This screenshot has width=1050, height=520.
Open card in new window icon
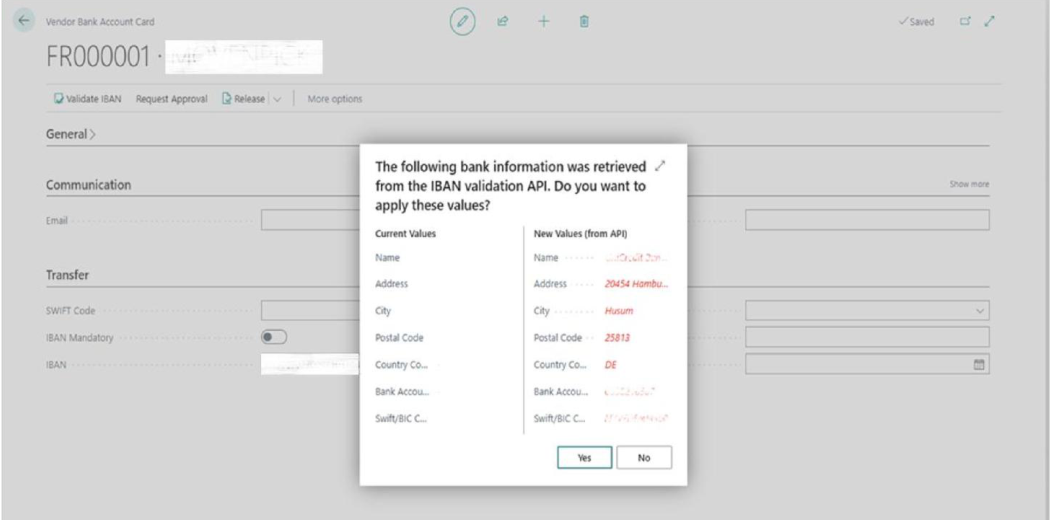point(965,21)
